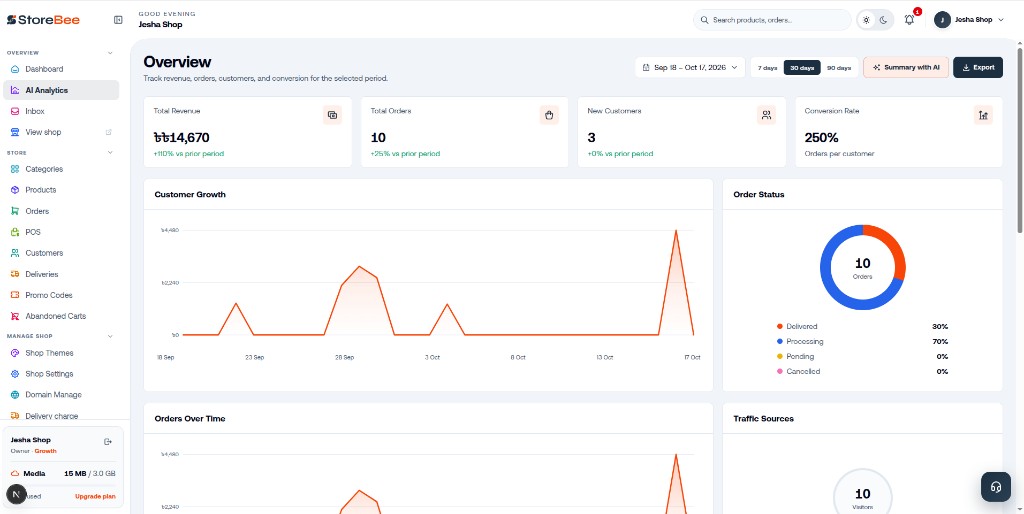Go to the Products page
The image size is (1024, 514).
point(61,190)
